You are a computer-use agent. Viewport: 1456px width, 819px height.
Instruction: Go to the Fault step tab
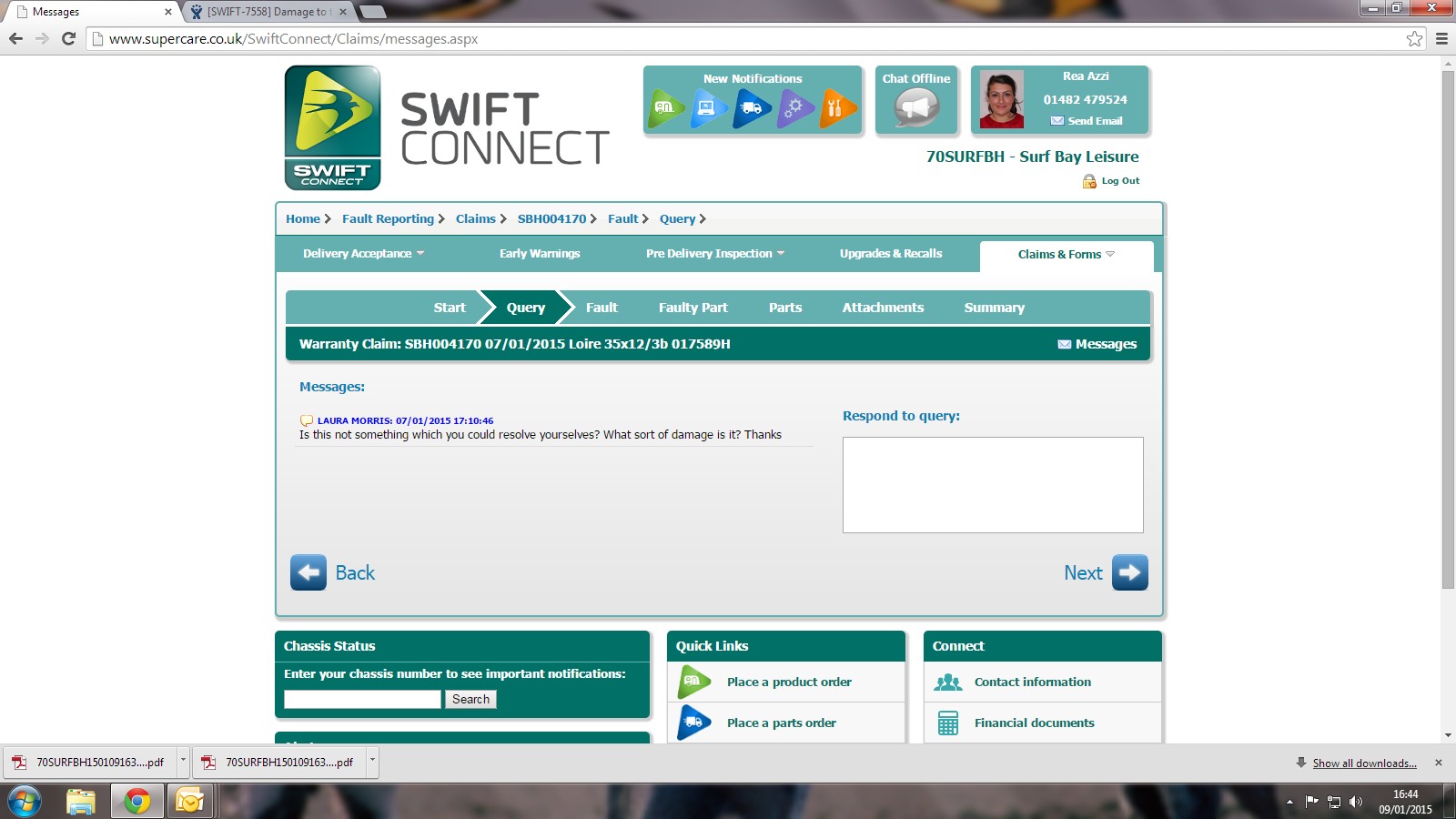click(x=602, y=308)
